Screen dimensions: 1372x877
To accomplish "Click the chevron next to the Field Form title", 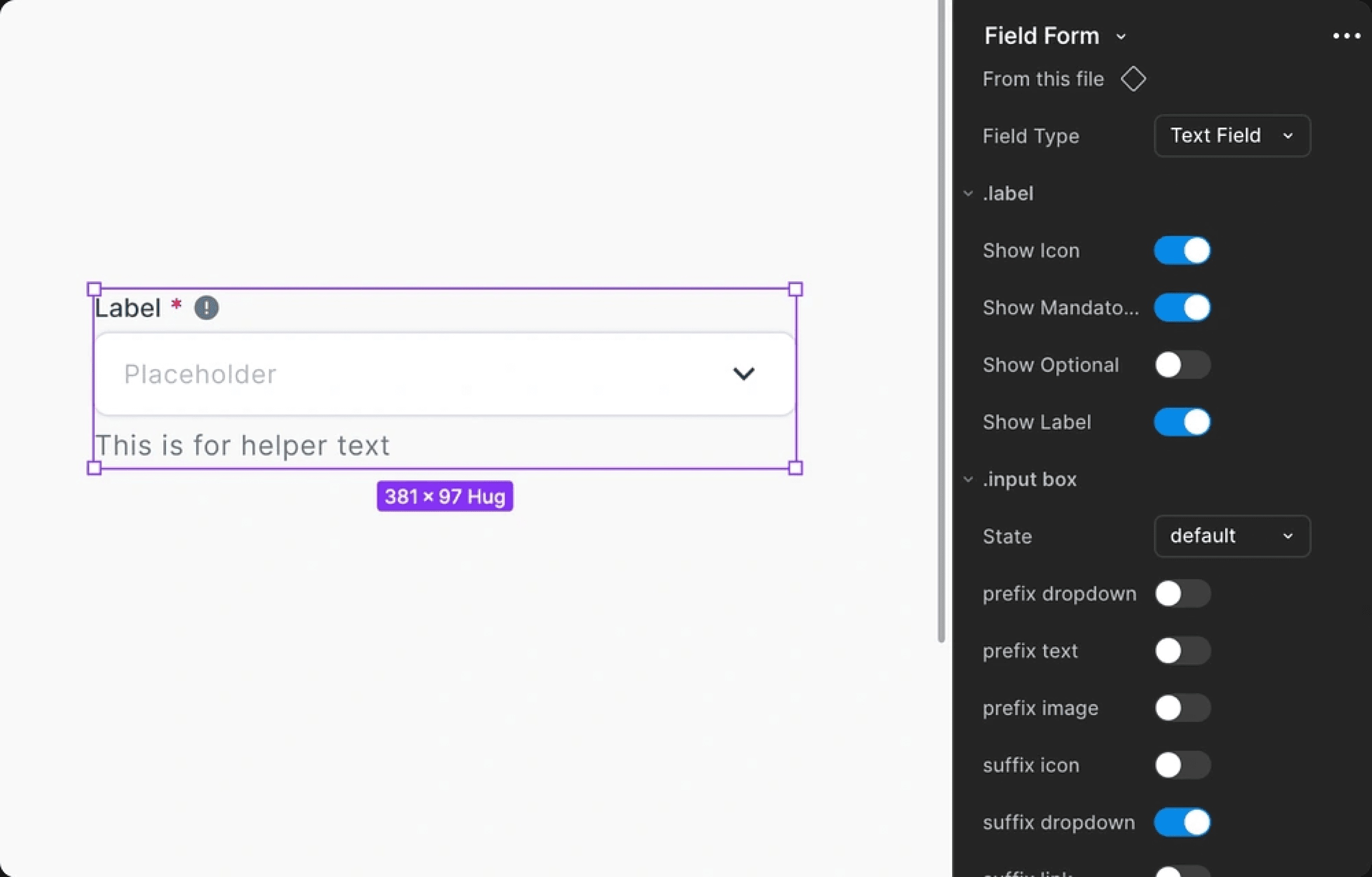I will pyautogui.click(x=1121, y=37).
